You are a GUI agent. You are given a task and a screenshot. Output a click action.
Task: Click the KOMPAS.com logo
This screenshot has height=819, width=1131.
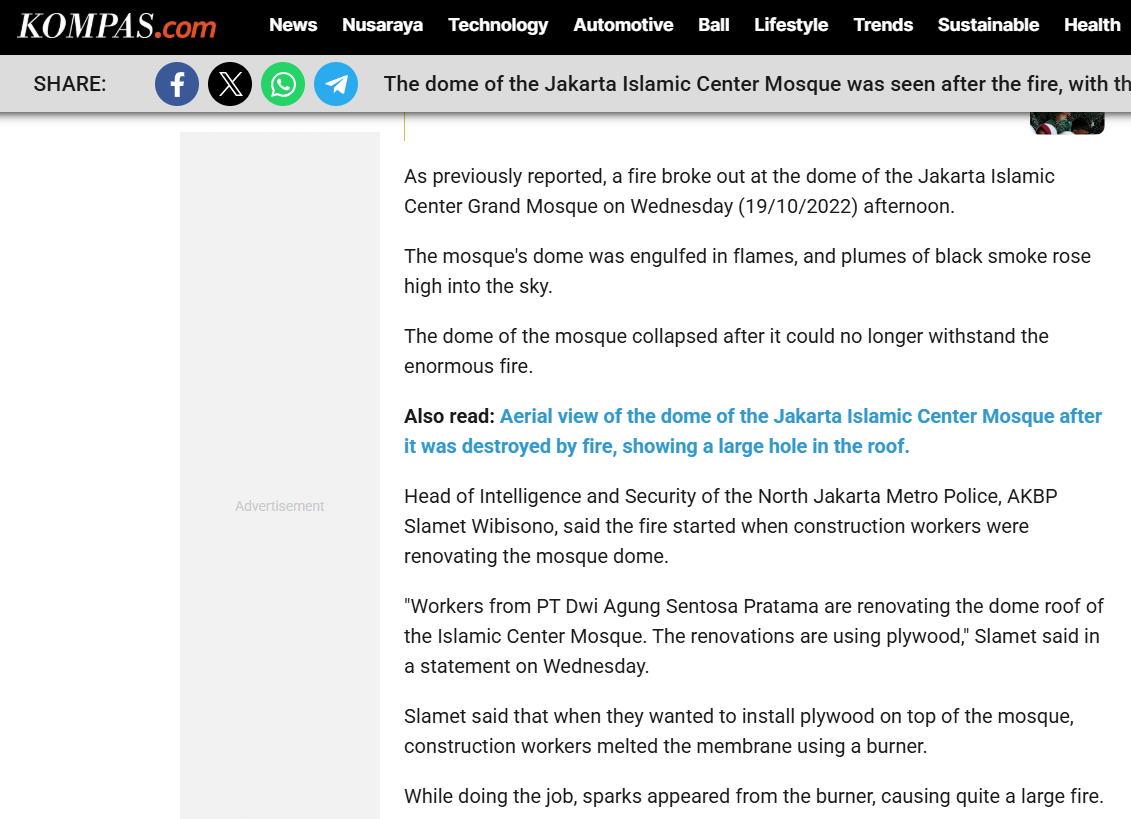tap(117, 26)
